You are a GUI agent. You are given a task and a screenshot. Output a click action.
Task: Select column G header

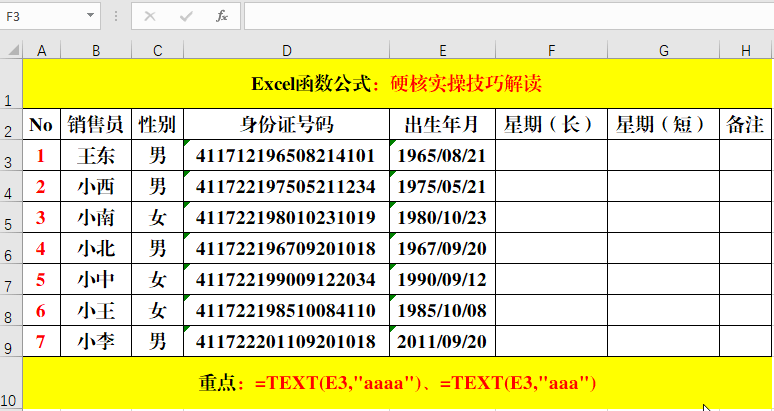[x=663, y=50]
